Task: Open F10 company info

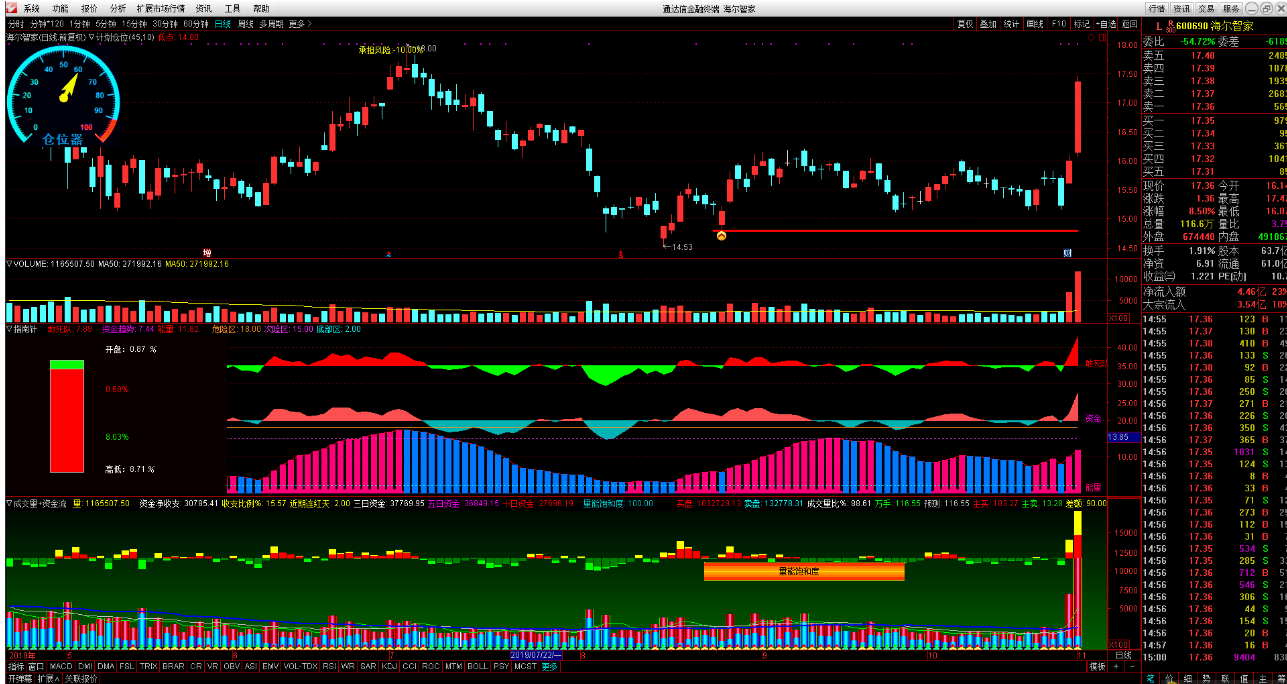Action: pos(1059,24)
